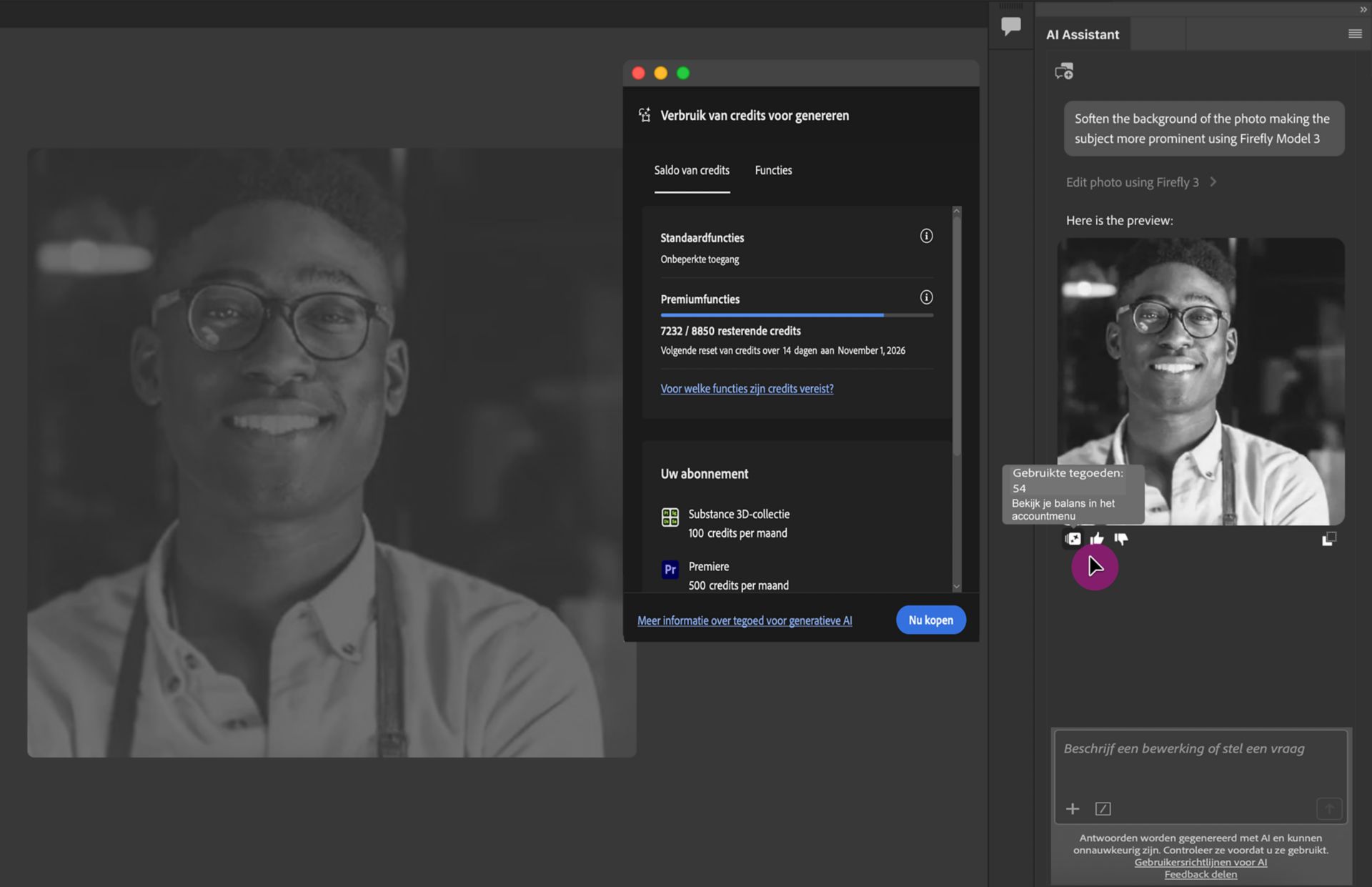The image size is (1372, 887).
Task: Start a new chat in AI Assistant
Action: pyautogui.click(x=1064, y=71)
